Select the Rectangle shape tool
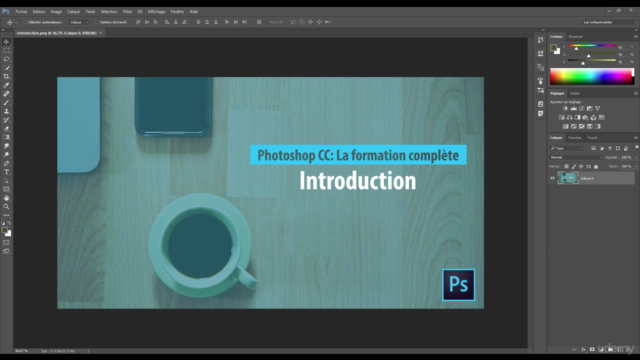This screenshot has height=360, width=640. point(6,189)
